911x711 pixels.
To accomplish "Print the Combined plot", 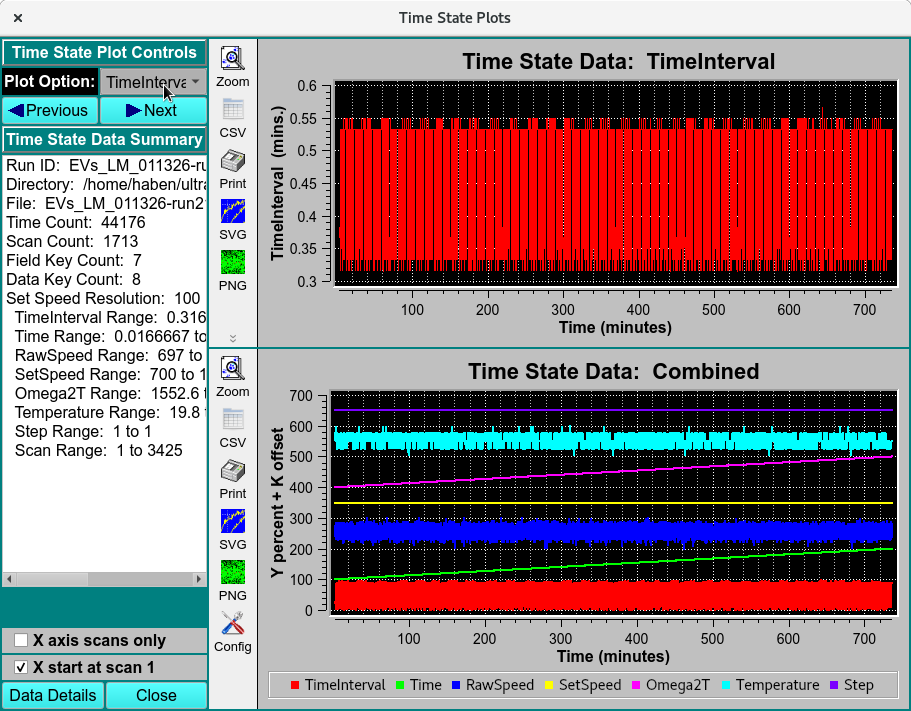I will tap(232, 476).
